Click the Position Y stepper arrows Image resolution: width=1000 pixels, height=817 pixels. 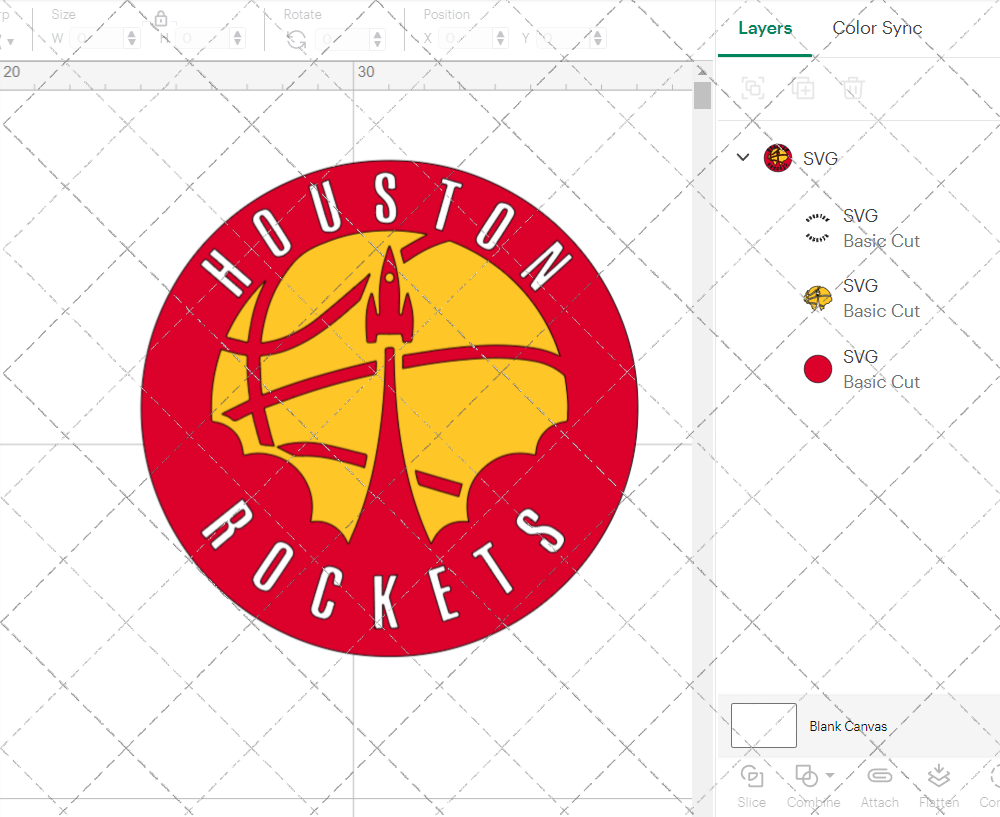pos(598,38)
